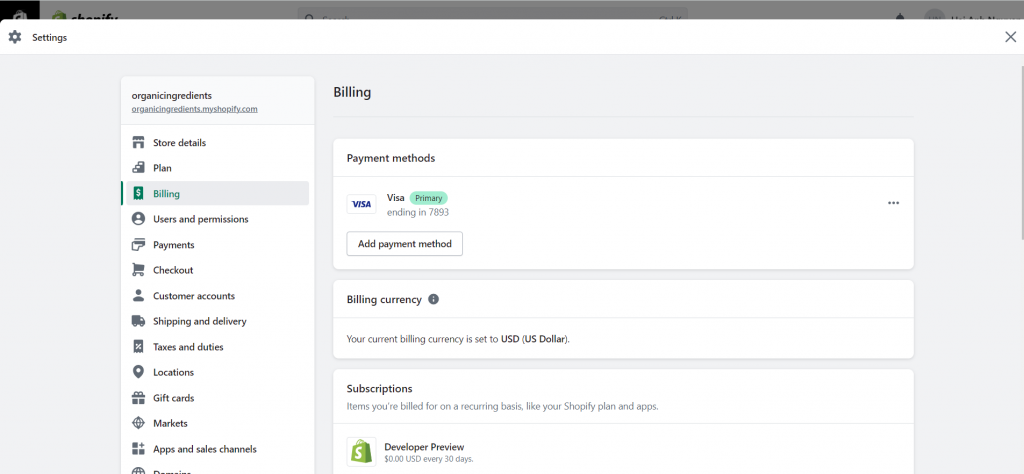Click the Plan icon in sidebar
Image resolution: width=1024 pixels, height=474 pixels.
tap(138, 168)
